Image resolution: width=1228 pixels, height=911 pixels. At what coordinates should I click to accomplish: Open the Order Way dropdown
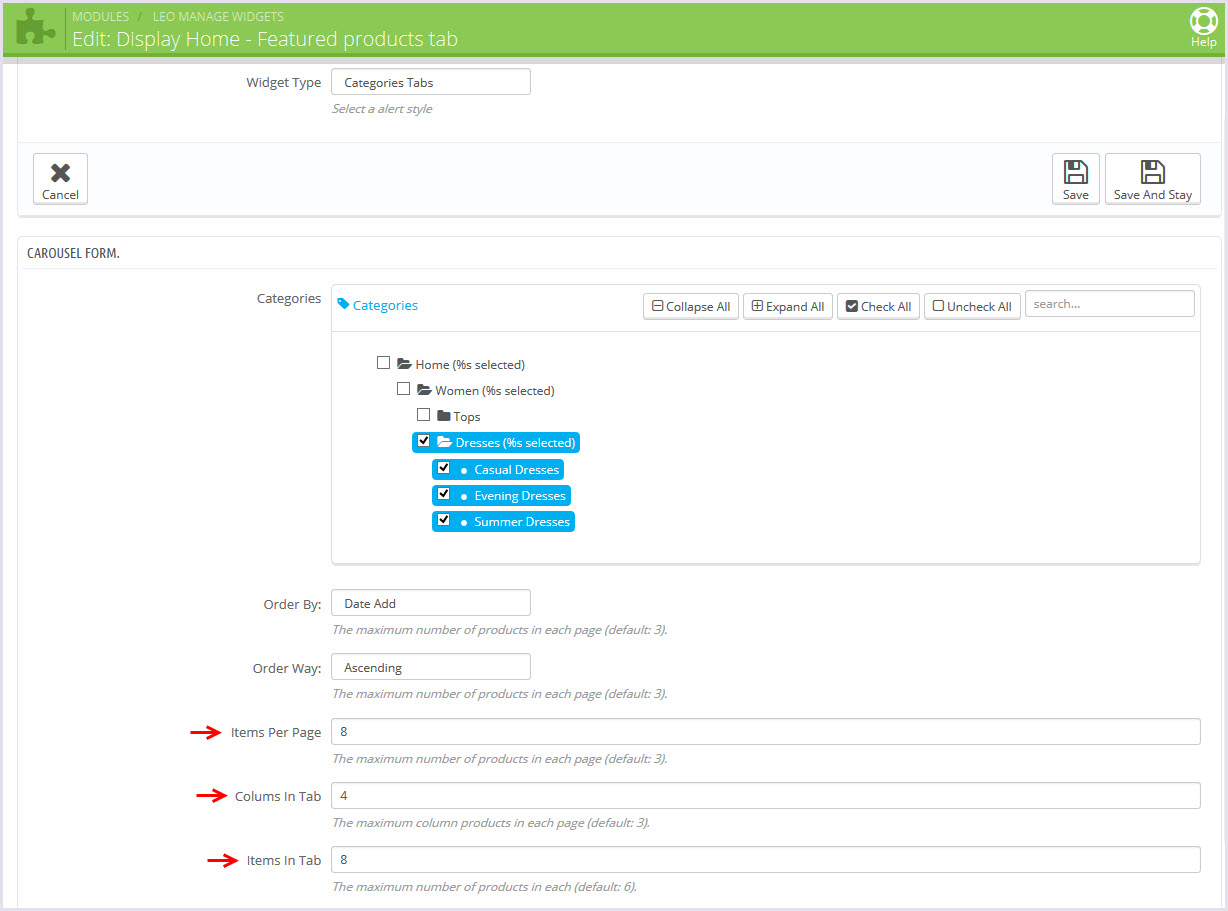pos(431,667)
